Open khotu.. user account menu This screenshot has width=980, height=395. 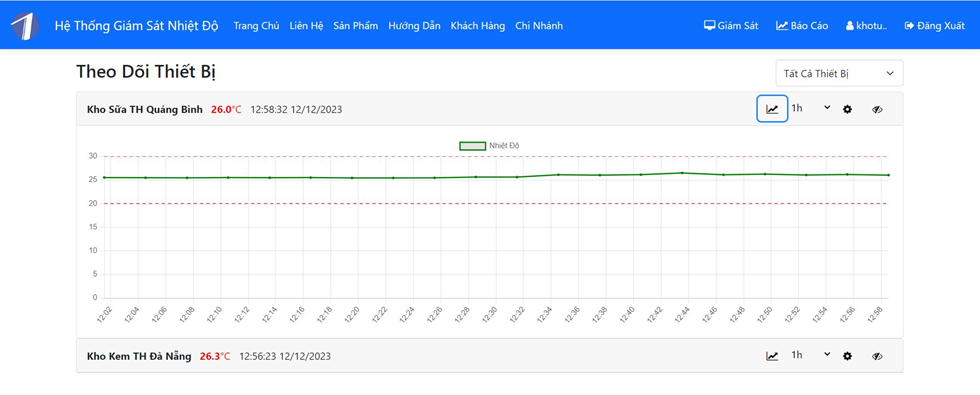coord(866,26)
